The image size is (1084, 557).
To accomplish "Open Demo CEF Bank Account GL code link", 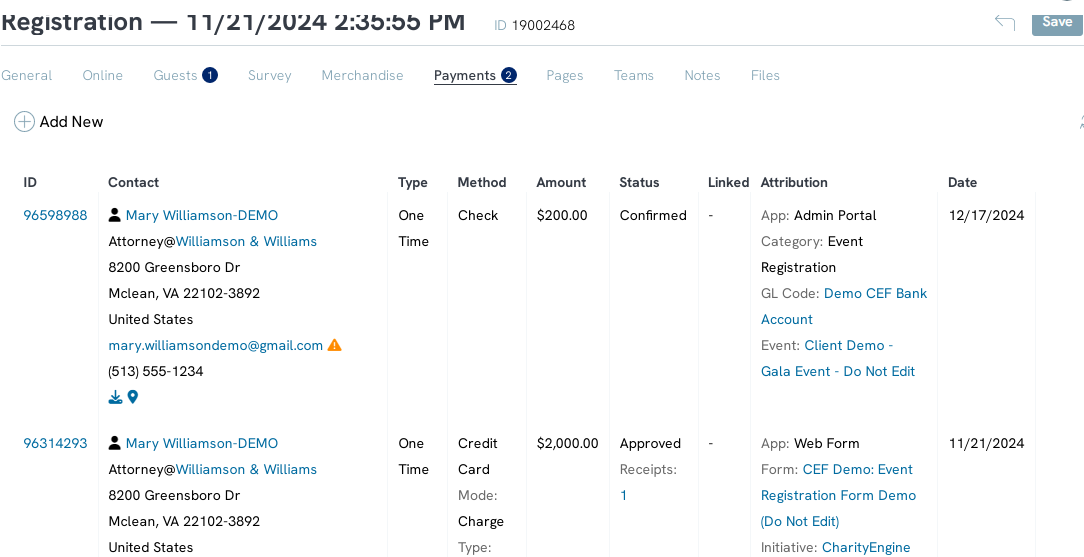I will tap(844, 306).
